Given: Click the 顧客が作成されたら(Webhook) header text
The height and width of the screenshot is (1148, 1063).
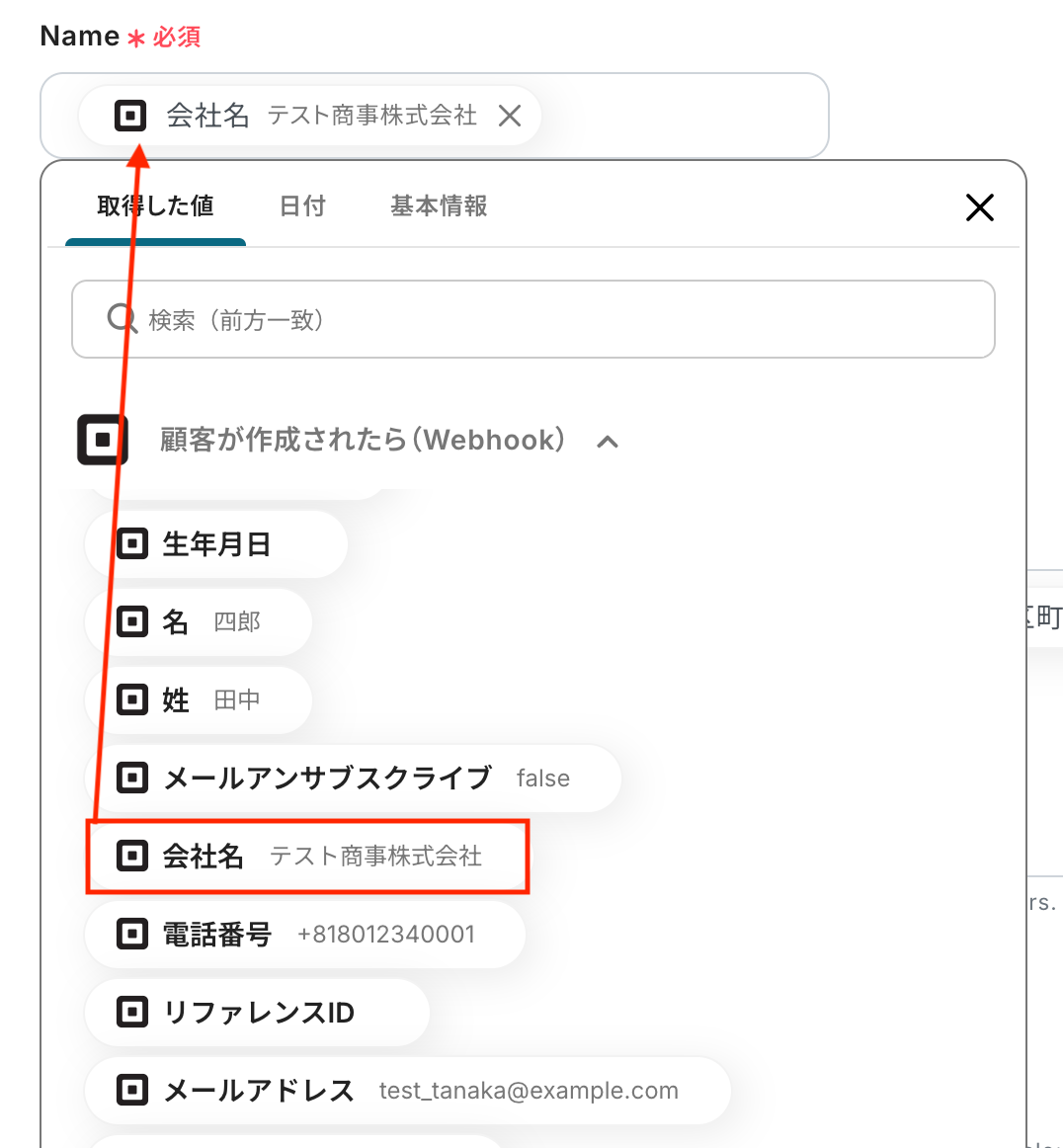Looking at the screenshot, I should (x=363, y=440).
